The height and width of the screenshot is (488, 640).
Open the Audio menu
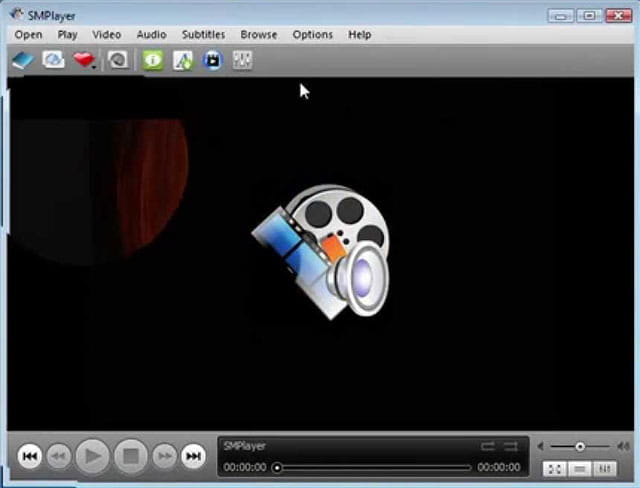(151, 34)
